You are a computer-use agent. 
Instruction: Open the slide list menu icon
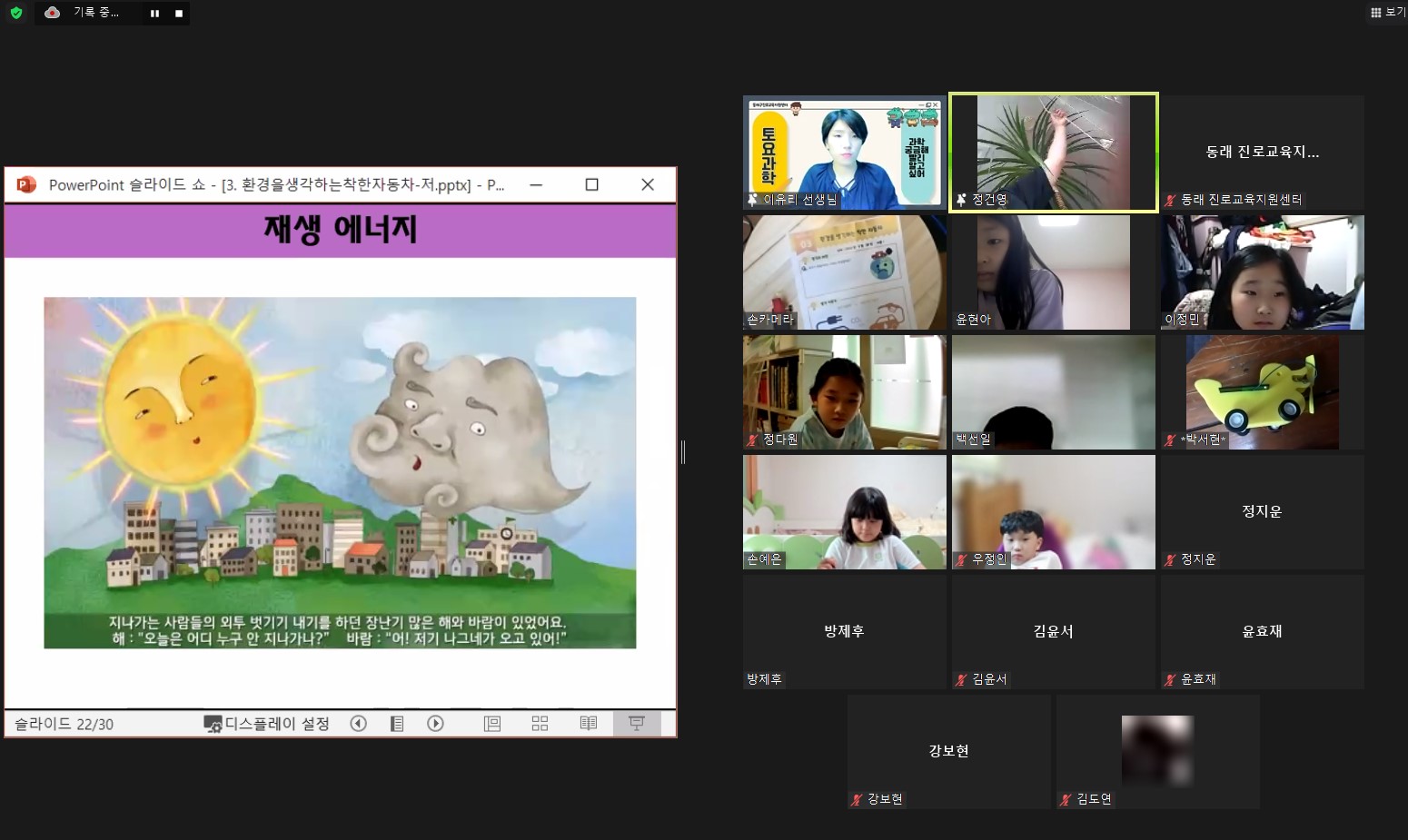(397, 724)
